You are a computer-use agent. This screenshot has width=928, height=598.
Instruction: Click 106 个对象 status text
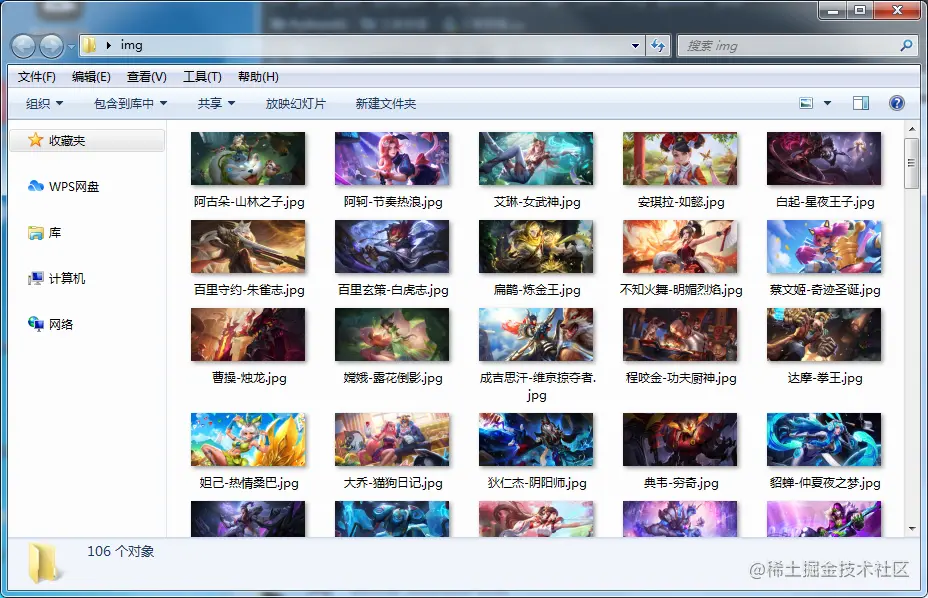point(121,551)
